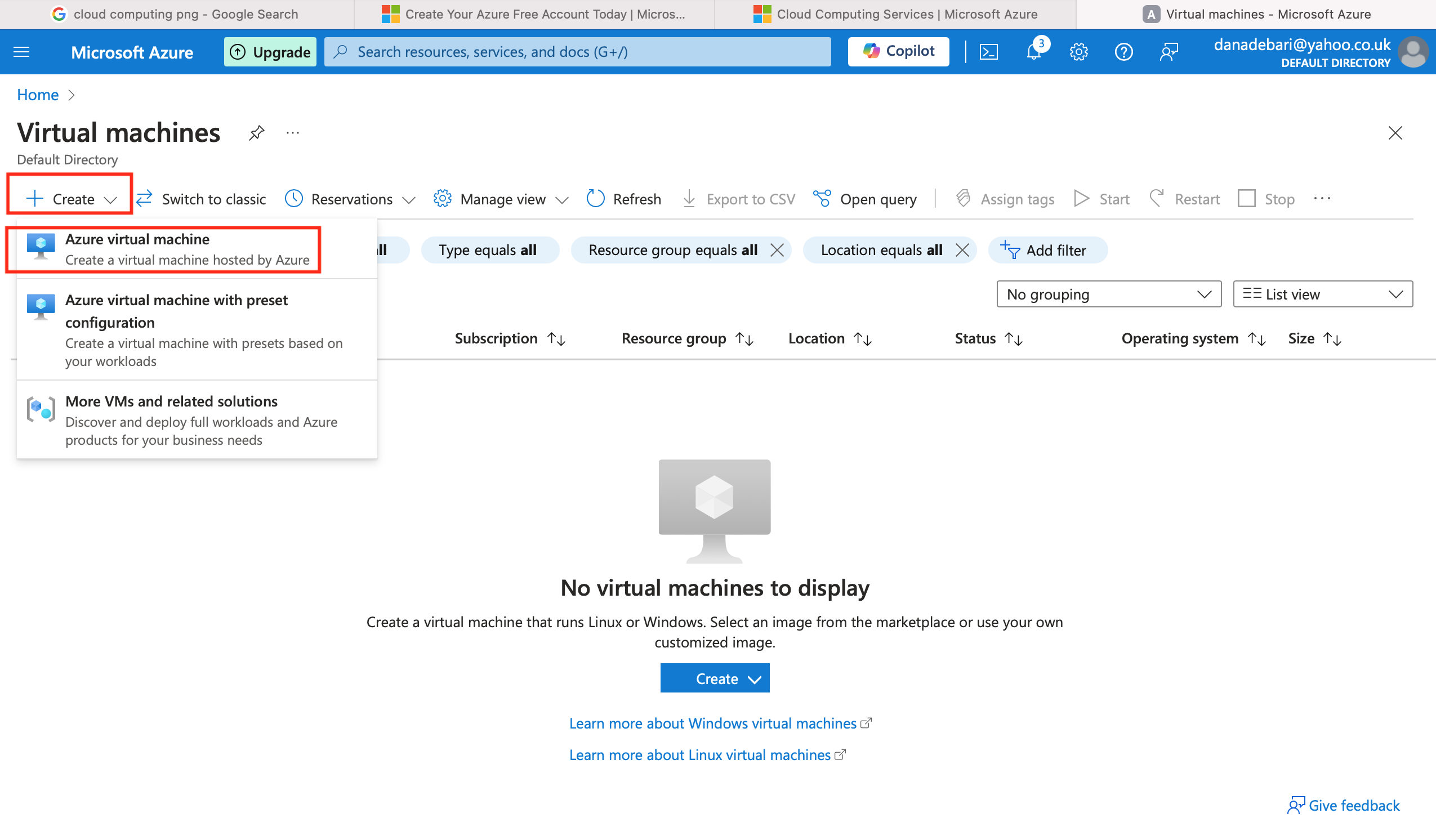Screen dimensions: 1436x840
Task: Remove the Location equals all filter
Action: coord(962,250)
